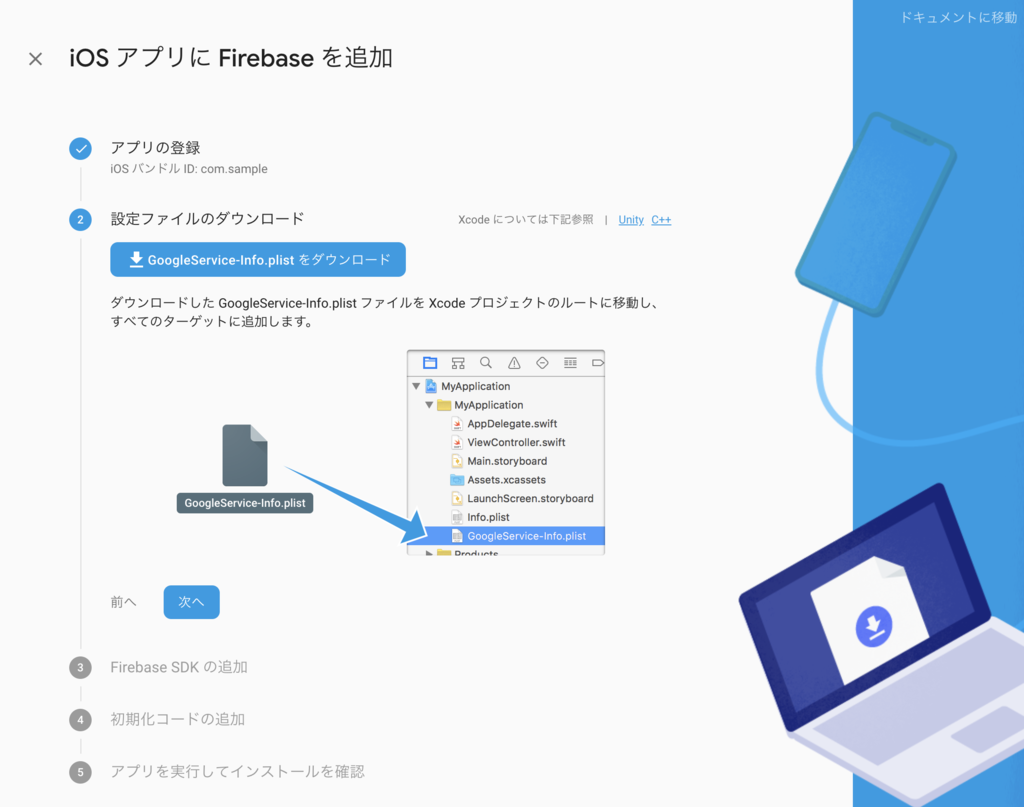Image resolution: width=1024 pixels, height=807 pixels.
Task: Go back with the 前へ button
Action: pyautogui.click(x=123, y=602)
